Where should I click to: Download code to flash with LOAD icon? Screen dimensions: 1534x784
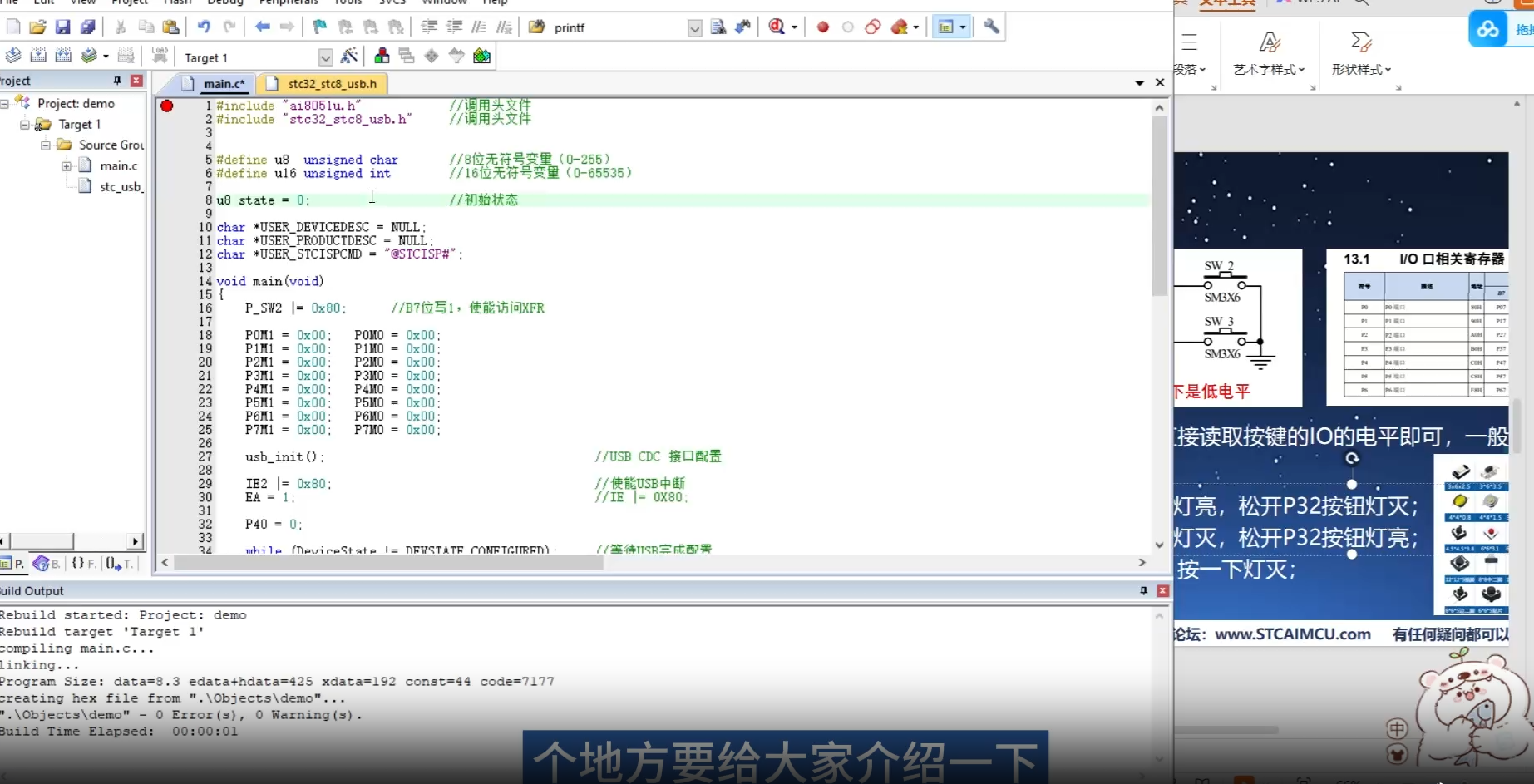[x=160, y=56]
